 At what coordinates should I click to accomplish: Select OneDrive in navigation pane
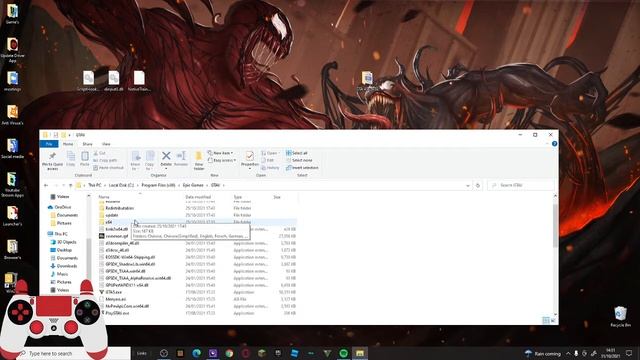[x=60, y=207]
